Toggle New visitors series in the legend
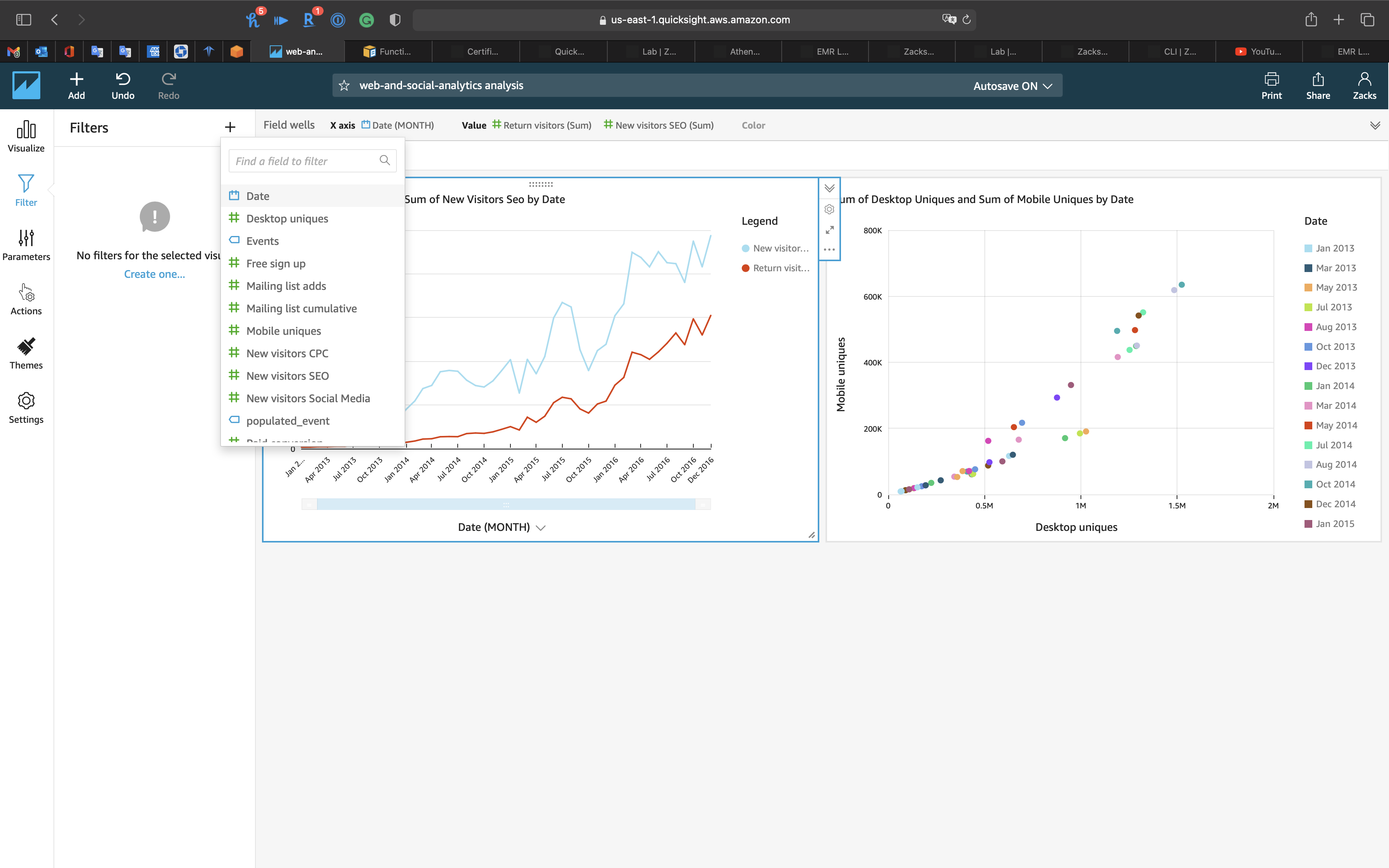Screen dimensions: 1389x868 [x=775, y=248]
